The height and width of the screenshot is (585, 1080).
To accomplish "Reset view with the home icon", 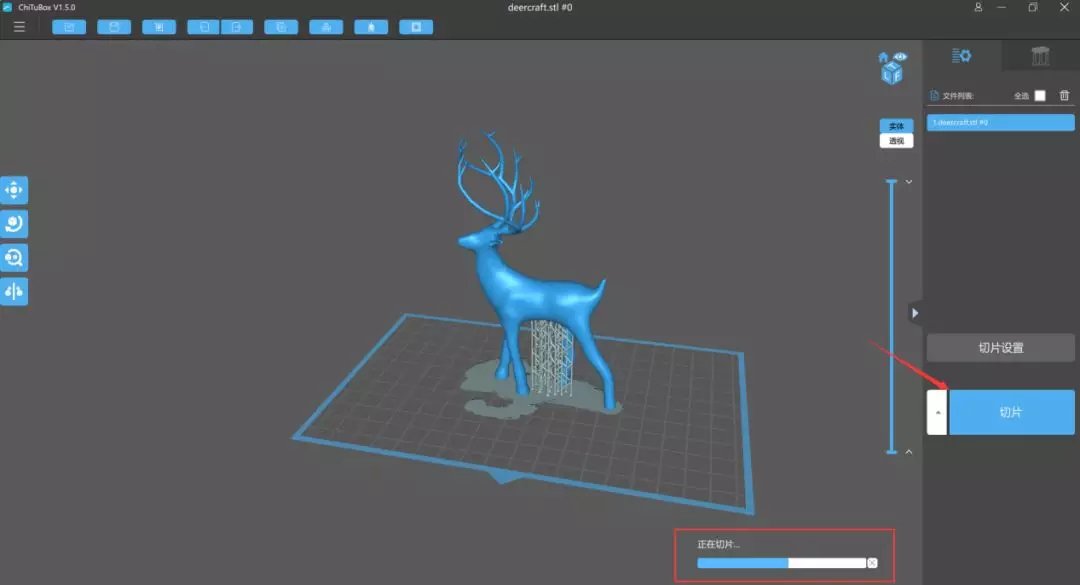I will (883, 57).
